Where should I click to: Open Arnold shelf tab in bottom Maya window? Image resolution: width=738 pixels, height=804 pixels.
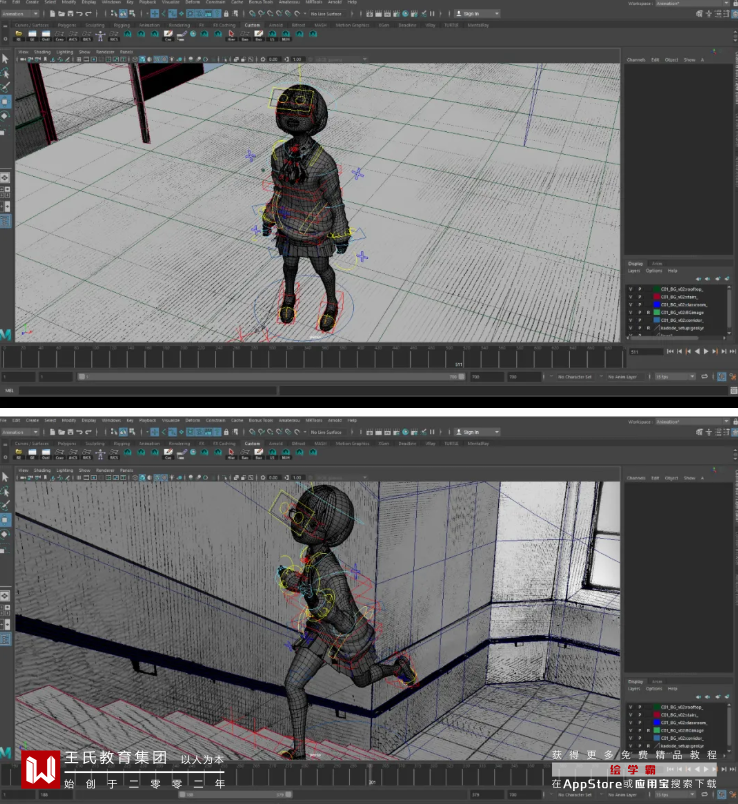(276, 444)
